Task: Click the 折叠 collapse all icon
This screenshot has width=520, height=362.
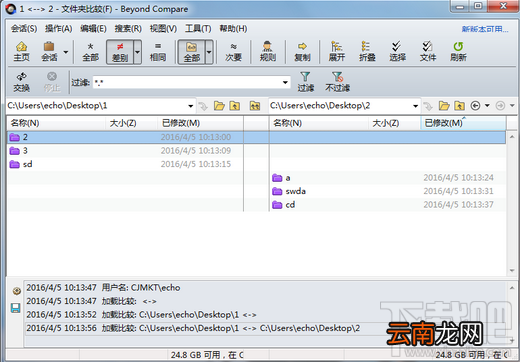Action: pyautogui.click(x=367, y=52)
